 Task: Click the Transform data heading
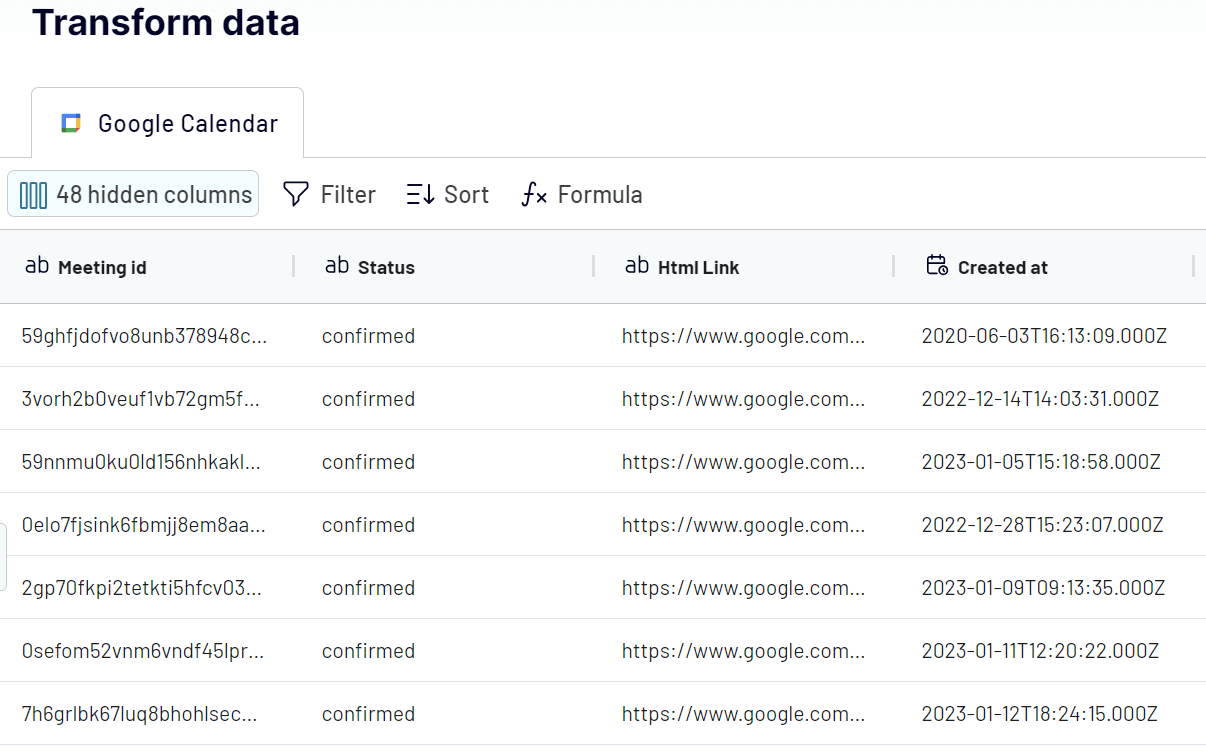click(x=166, y=20)
